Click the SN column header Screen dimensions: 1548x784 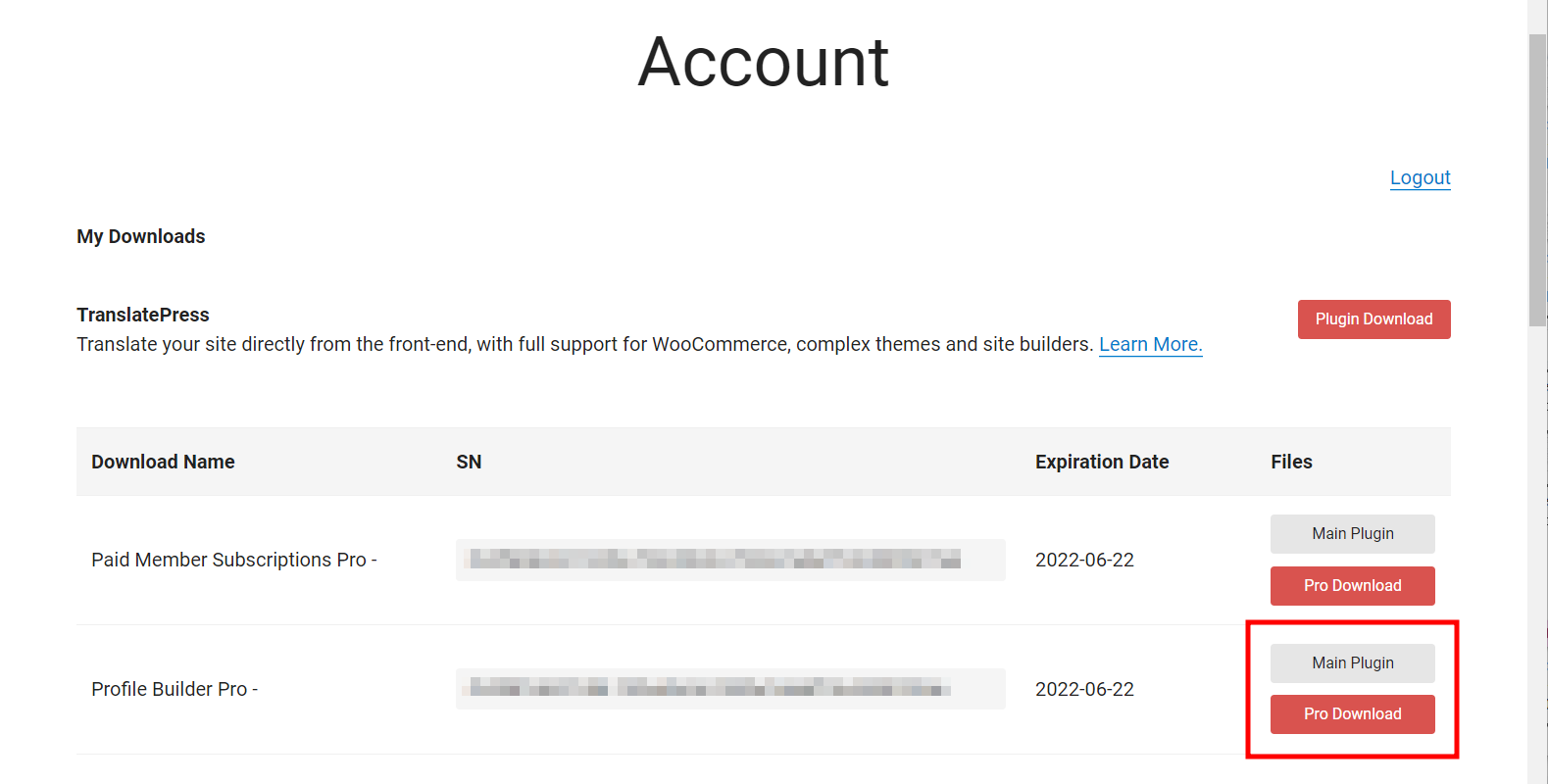pos(469,462)
